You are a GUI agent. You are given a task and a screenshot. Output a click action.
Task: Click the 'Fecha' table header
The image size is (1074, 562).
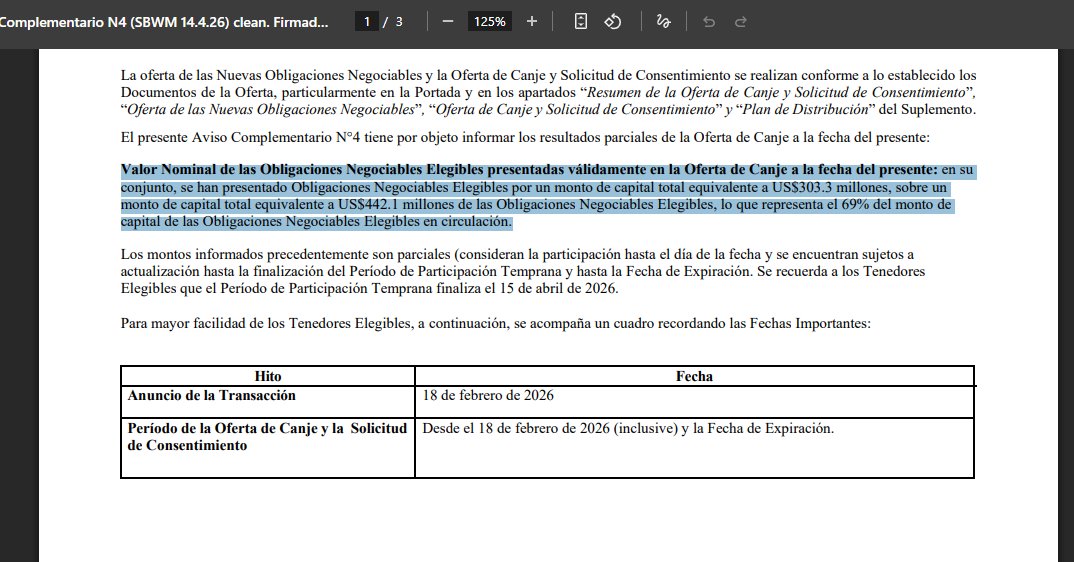tap(695, 376)
